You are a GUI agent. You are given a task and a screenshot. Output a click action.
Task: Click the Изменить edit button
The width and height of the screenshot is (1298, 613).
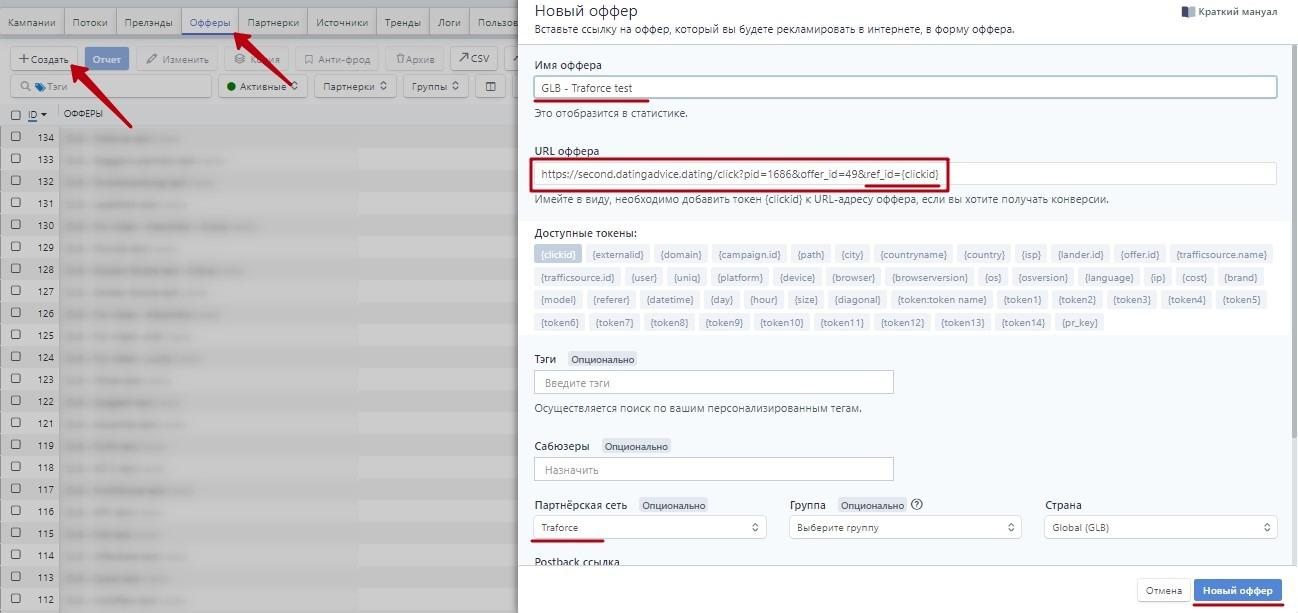[177, 59]
